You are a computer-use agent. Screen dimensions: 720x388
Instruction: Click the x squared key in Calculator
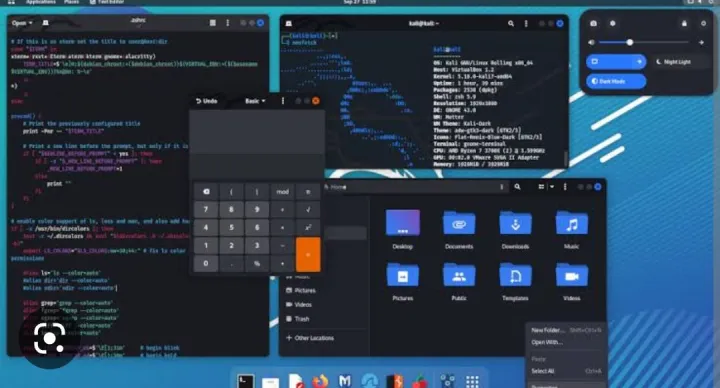point(308,227)
